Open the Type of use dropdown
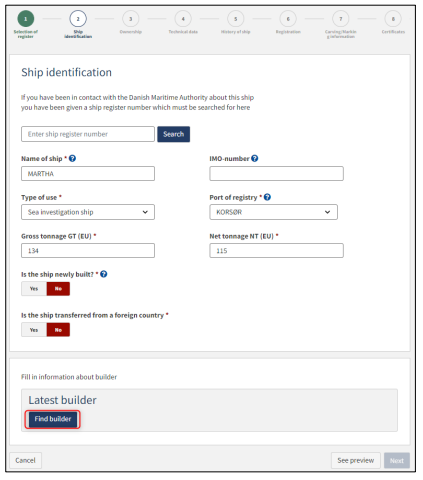The width and height of the screenshot is (423, 480). coord(88,212)
